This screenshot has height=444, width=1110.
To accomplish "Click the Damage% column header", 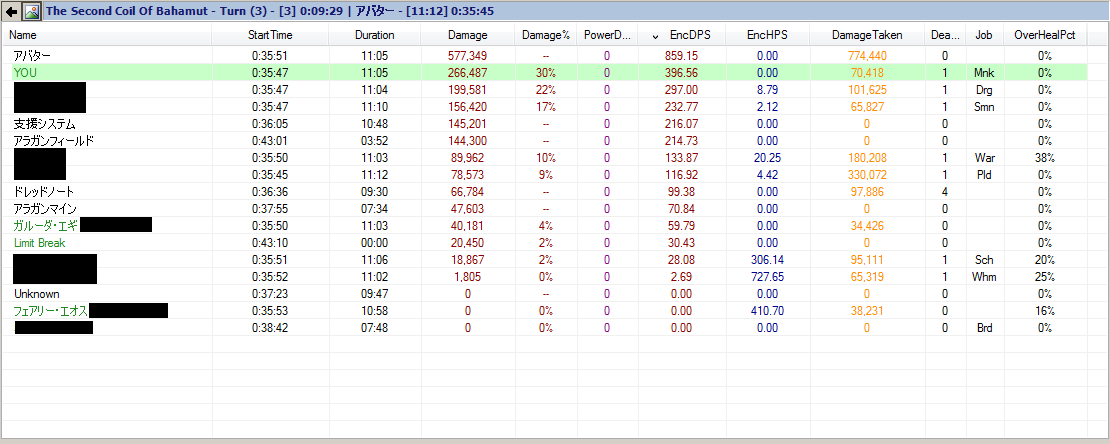I will pos(545,35).
